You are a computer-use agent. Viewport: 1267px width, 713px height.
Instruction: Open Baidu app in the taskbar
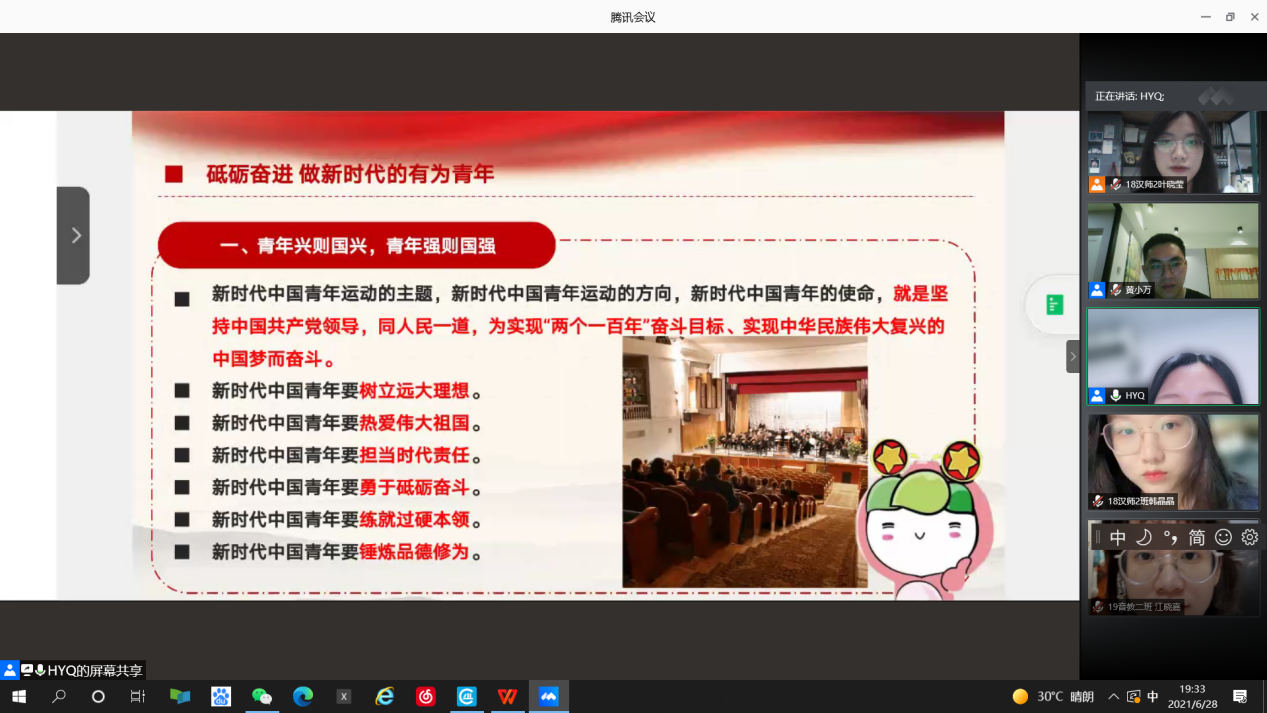tap(221, 697)
